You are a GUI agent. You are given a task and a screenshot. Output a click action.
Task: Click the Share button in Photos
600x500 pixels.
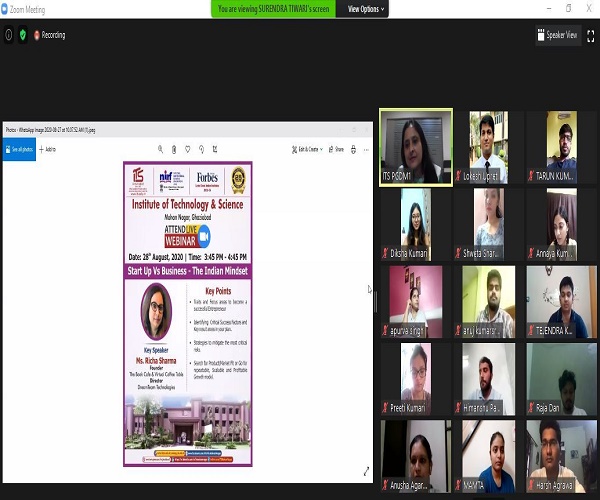click(x=336, y=149)
